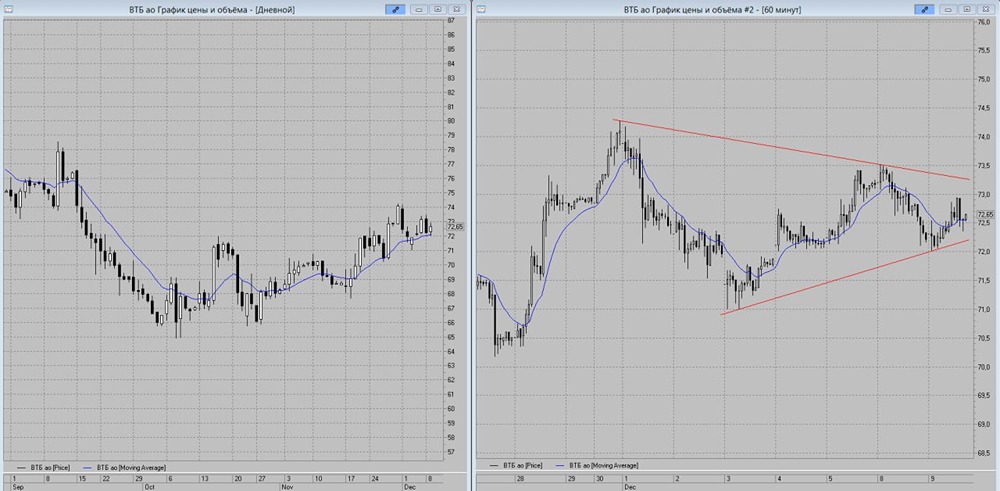Click the 72,65 current price label on the daily chart axis
The image size is (1000, 491).
coord(455,226)
